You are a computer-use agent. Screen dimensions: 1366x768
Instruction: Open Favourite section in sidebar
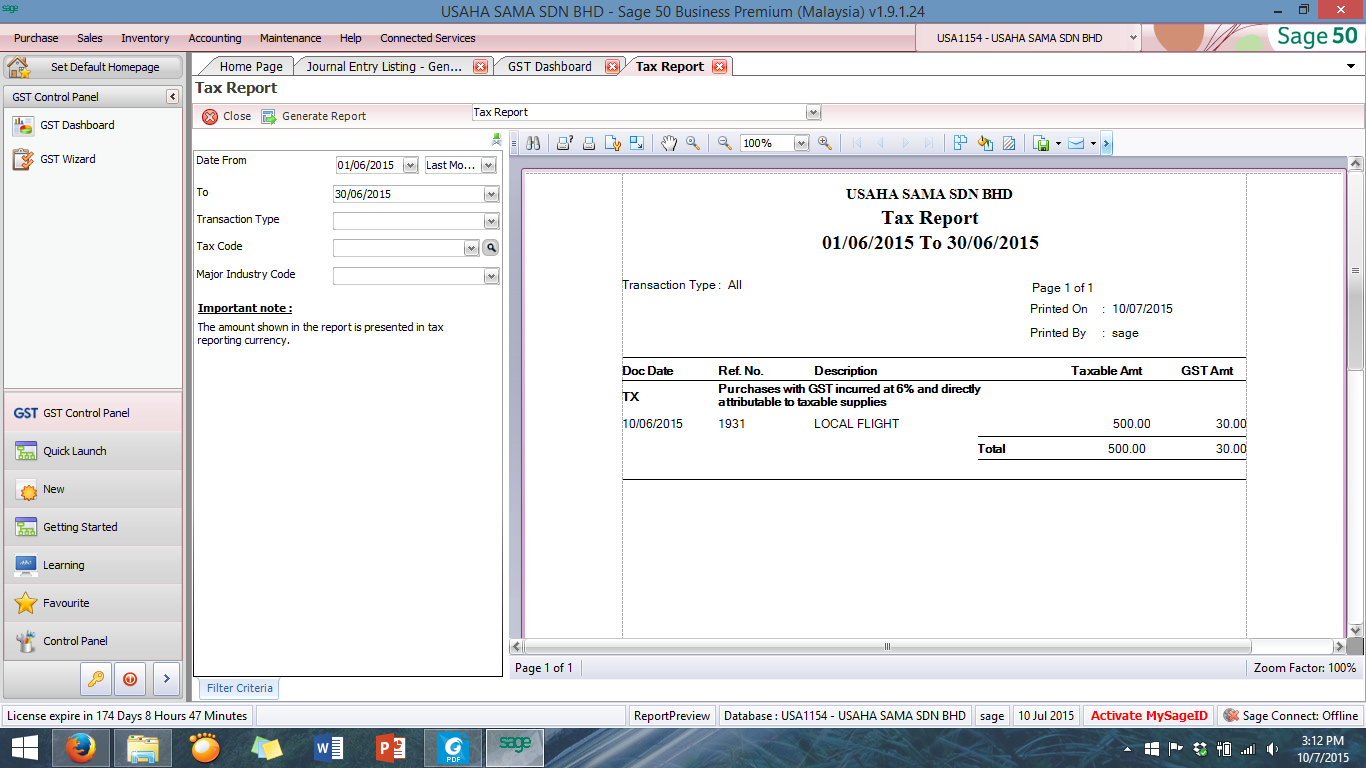(93, 603)
